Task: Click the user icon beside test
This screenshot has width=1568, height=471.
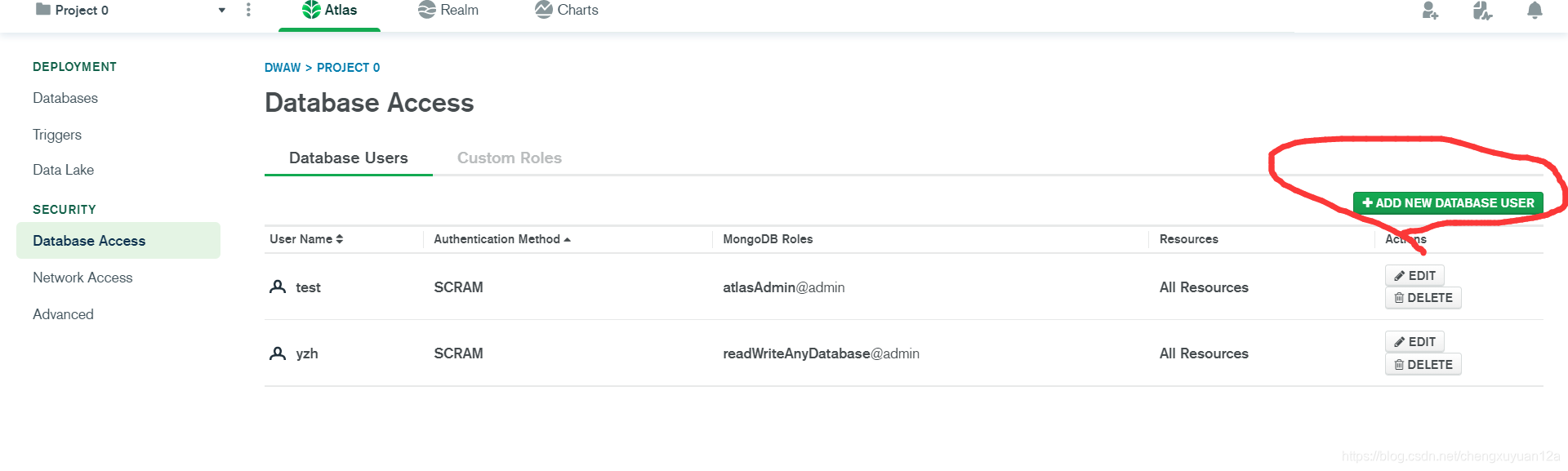Action: (x=278, y=287)
